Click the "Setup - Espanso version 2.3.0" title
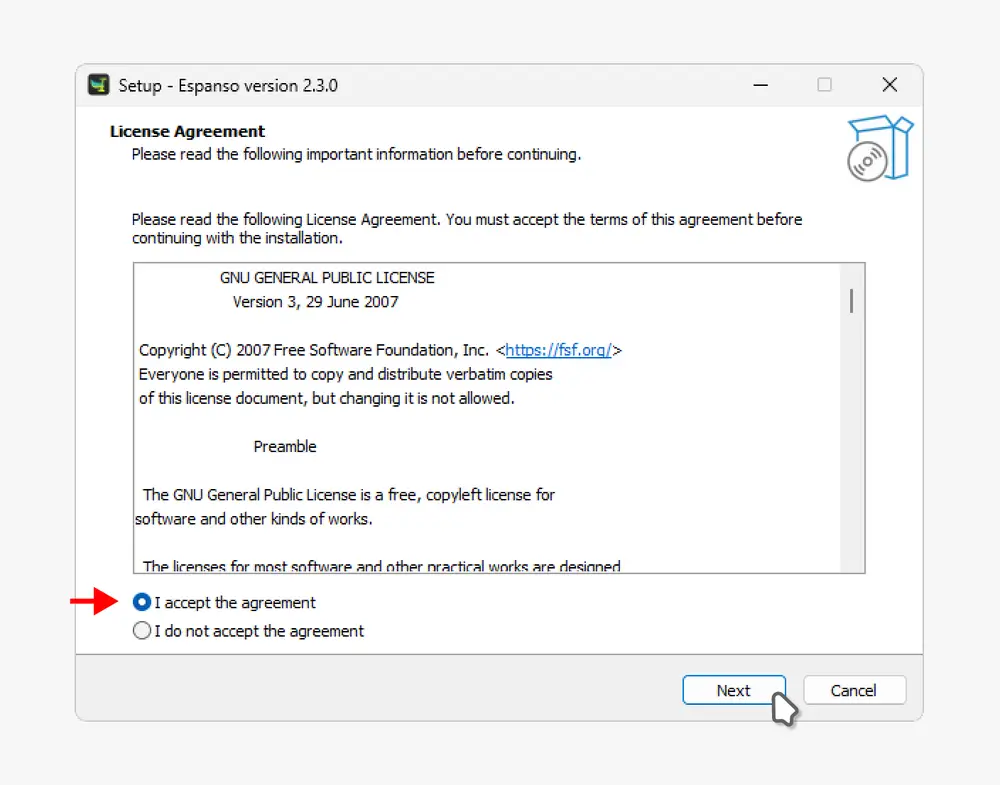The image size is (1000, 785). click(228, 85)
